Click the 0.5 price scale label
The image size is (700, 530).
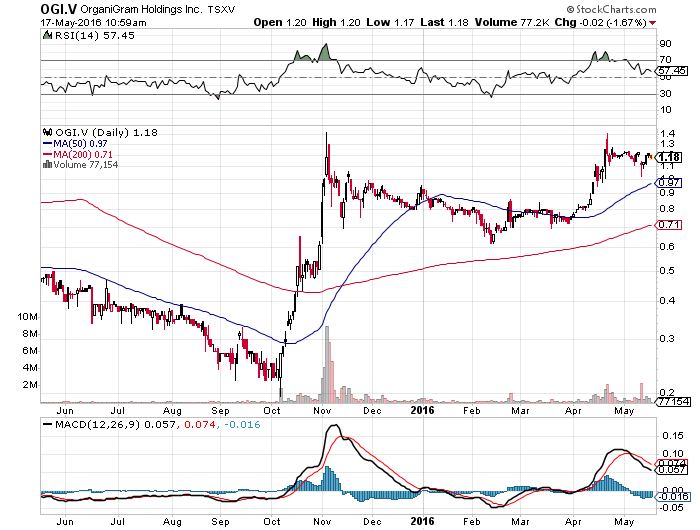(x=667, y=271)
